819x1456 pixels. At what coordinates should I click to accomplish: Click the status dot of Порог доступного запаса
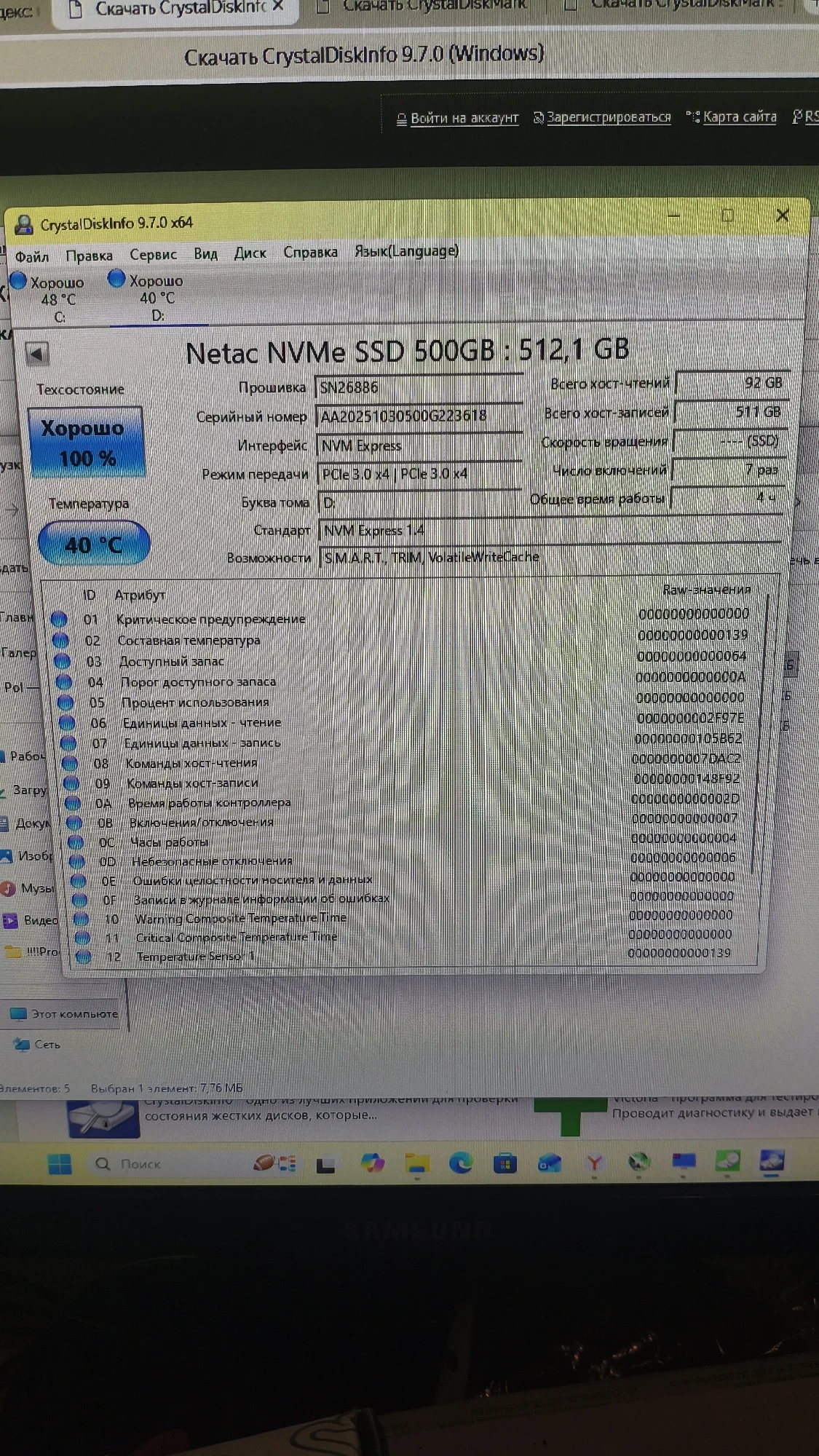[63, 682]
